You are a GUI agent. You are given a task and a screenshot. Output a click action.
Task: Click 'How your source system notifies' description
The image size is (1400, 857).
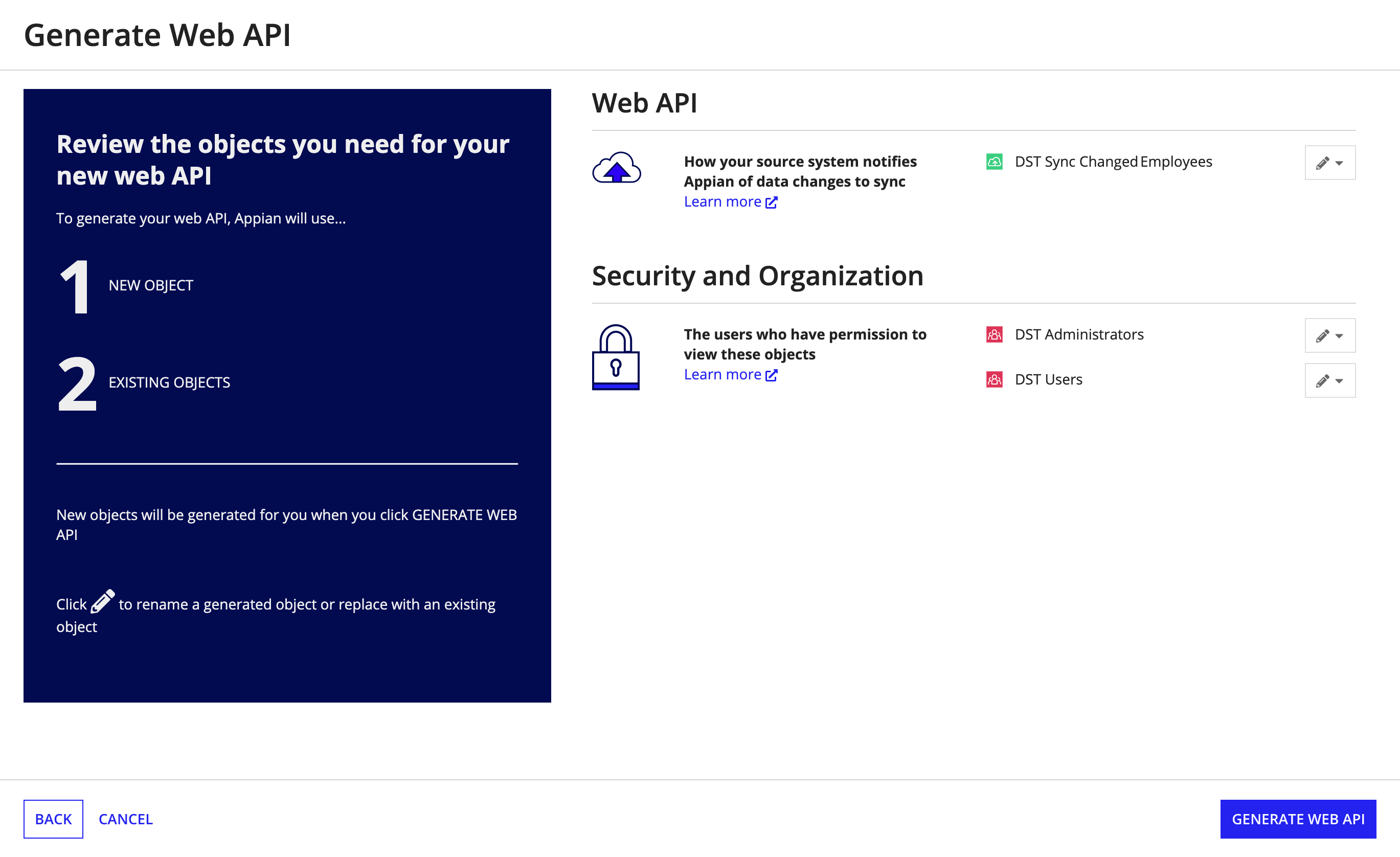pos(800,172)
